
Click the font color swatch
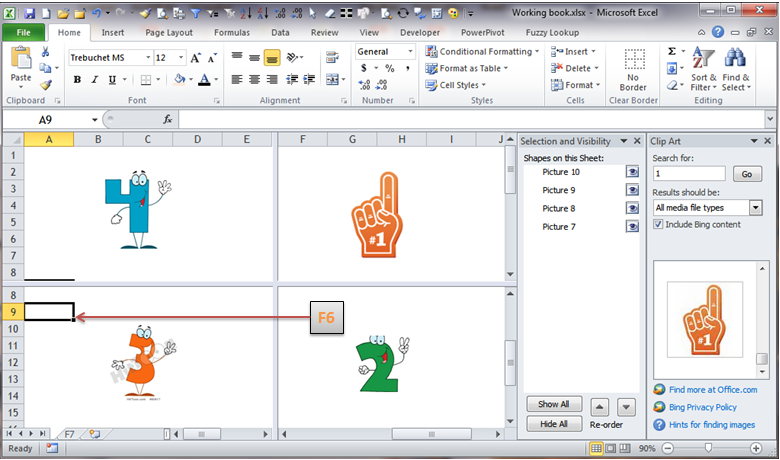tap(204, 80)
